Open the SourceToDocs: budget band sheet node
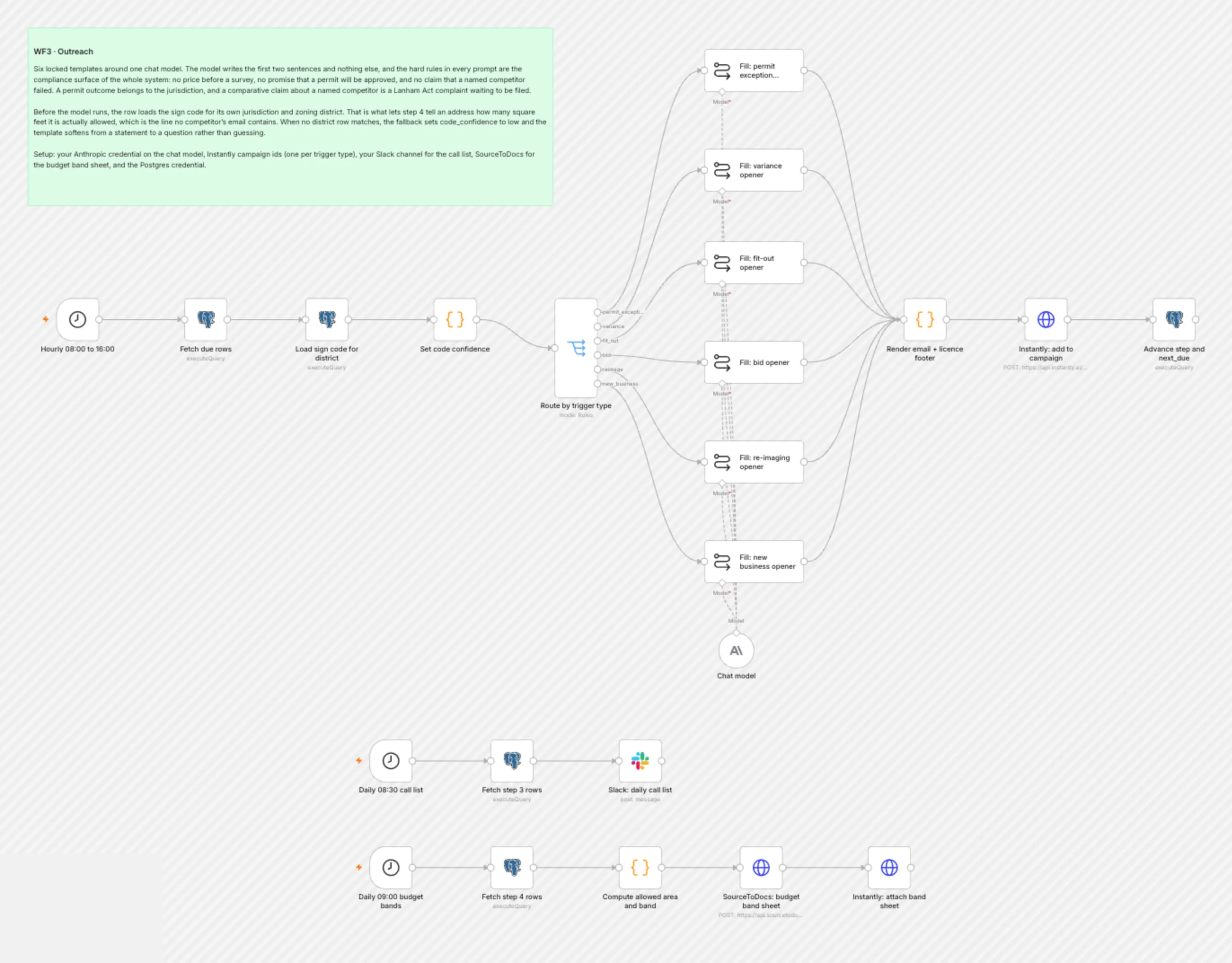The height and width of the screenshot is (963, 1232). point(761,867)
